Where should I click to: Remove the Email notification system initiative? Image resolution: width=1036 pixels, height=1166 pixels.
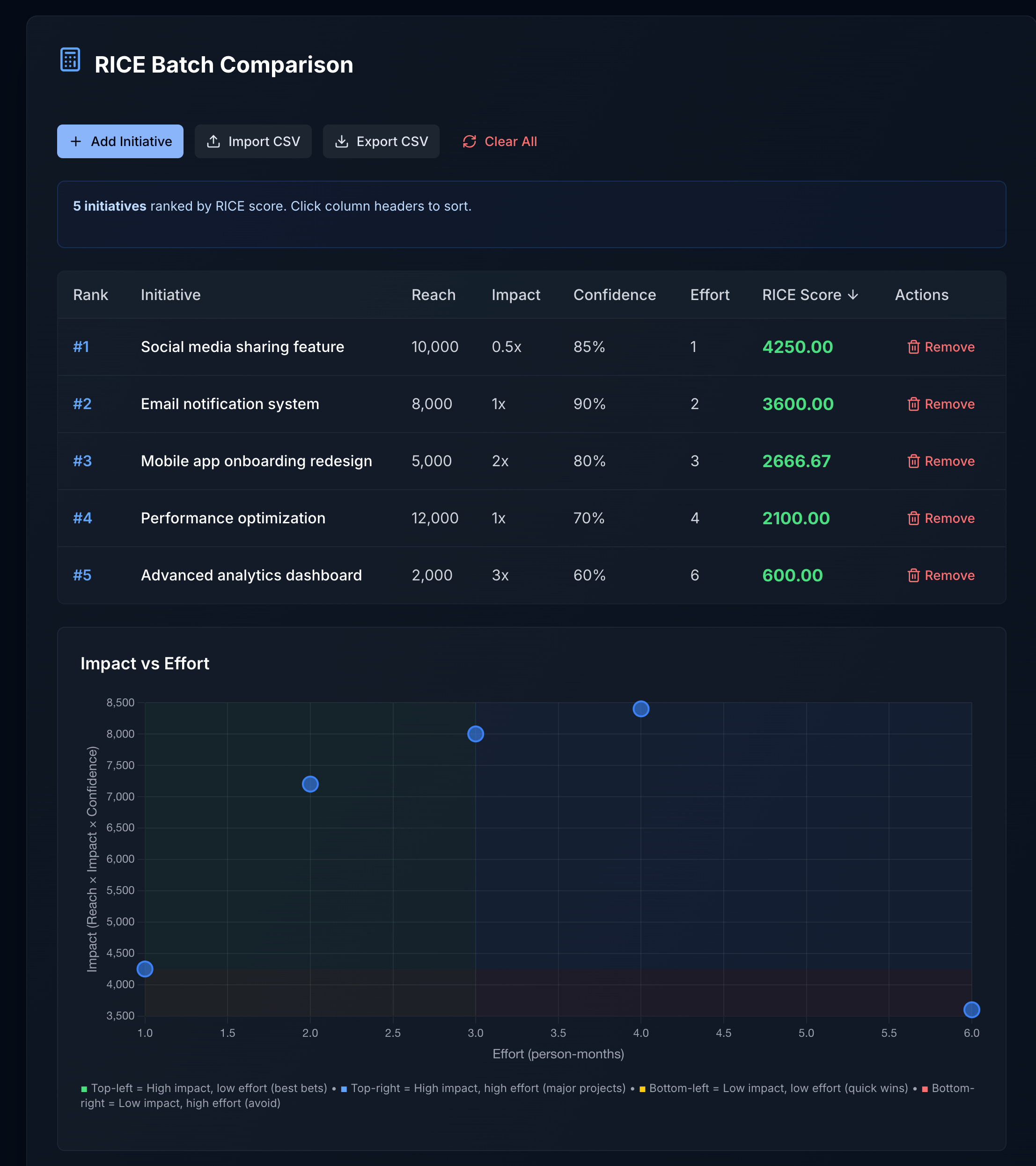pyautogui.click(x=948, y=404)
